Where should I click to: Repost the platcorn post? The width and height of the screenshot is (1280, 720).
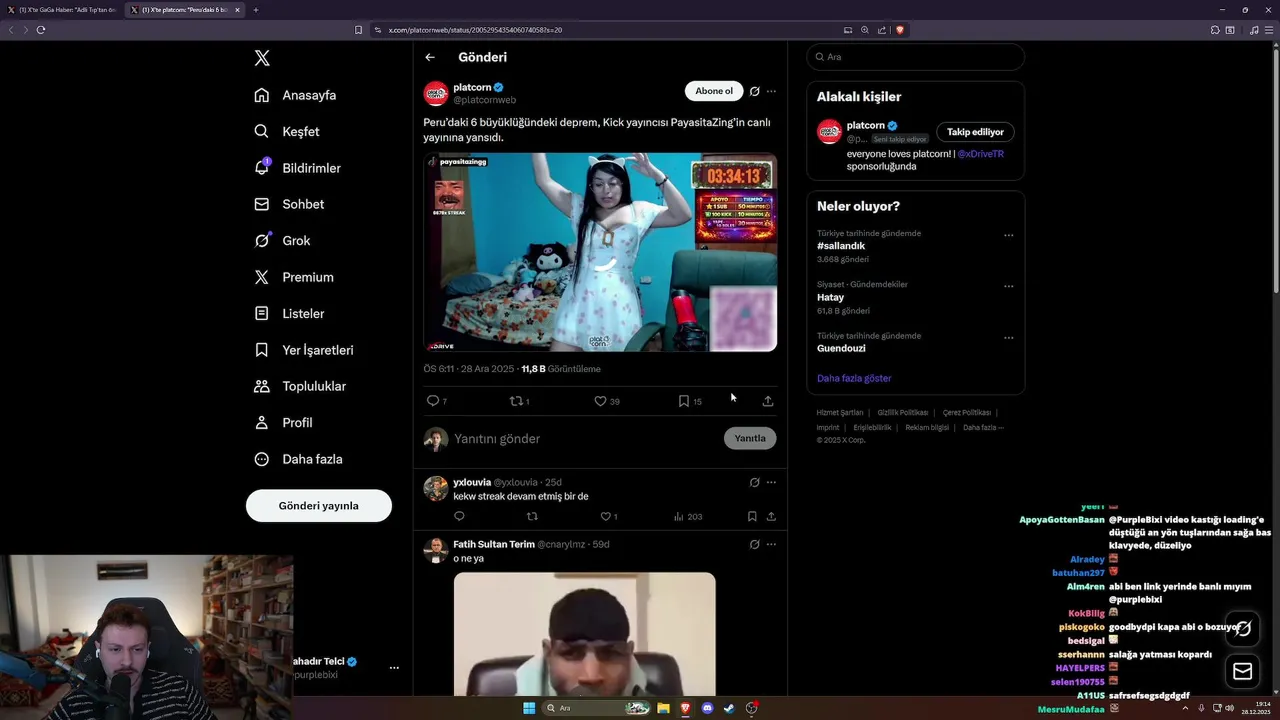coord(520,401)
